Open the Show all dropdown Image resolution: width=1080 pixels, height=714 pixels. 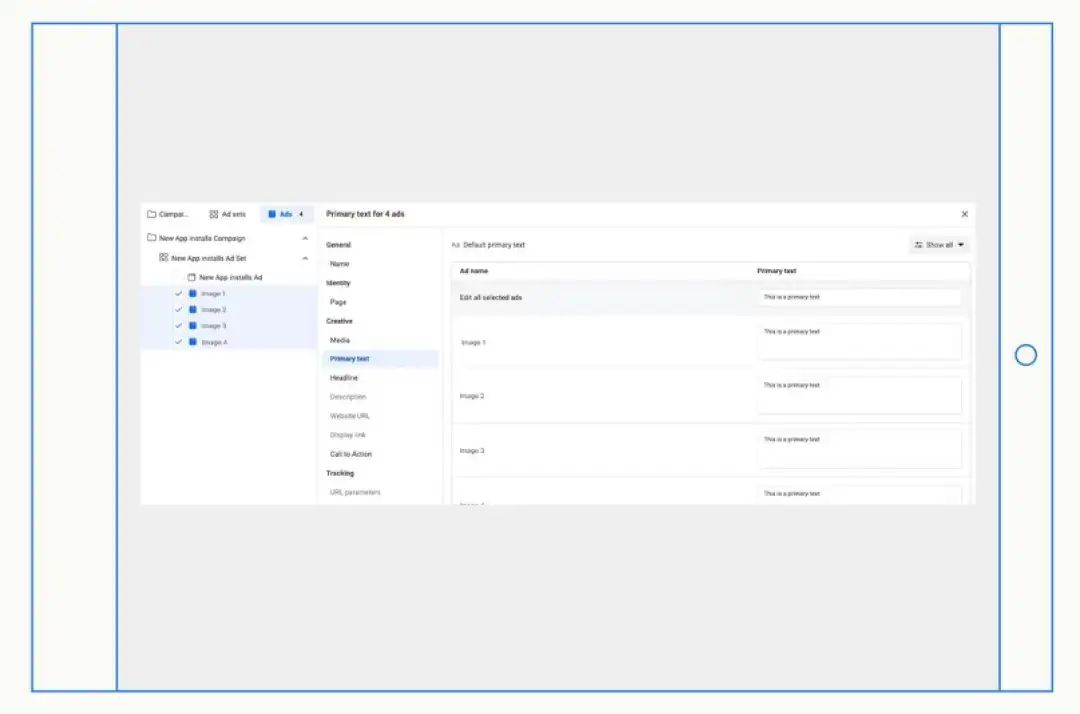coord(939,244)
